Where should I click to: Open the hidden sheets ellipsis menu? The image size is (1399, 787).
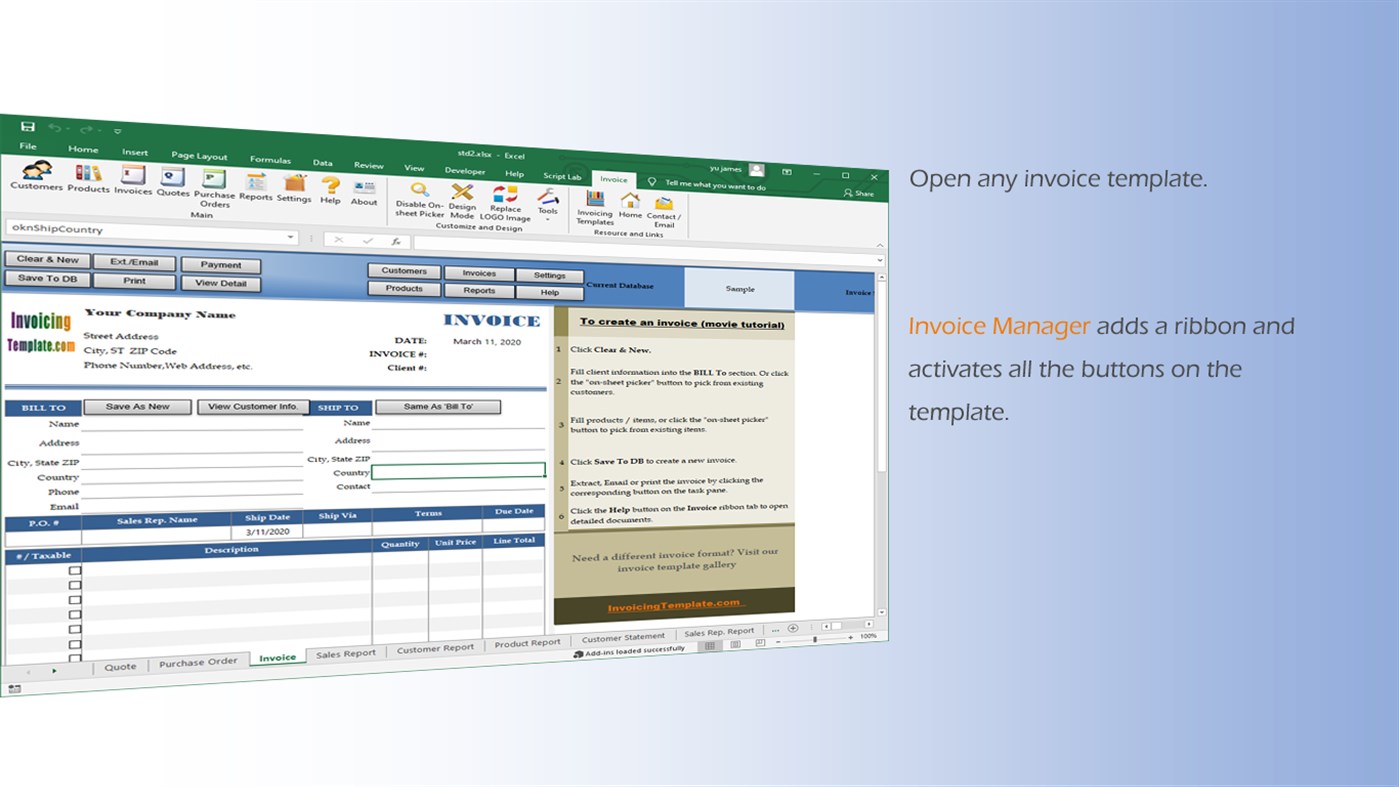[x=776, y=630]
